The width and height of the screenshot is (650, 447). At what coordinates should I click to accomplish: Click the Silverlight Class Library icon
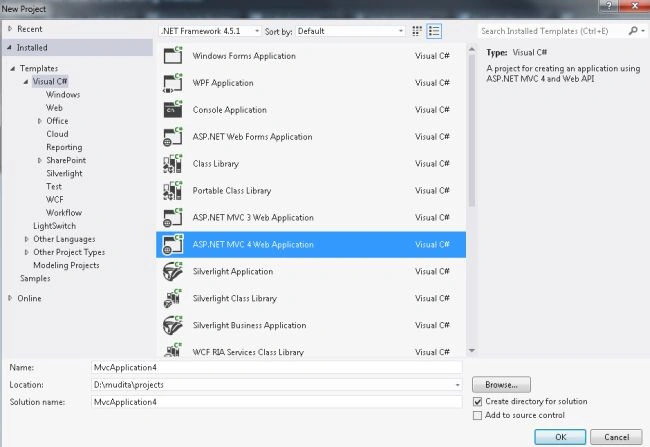click(173, 298)
